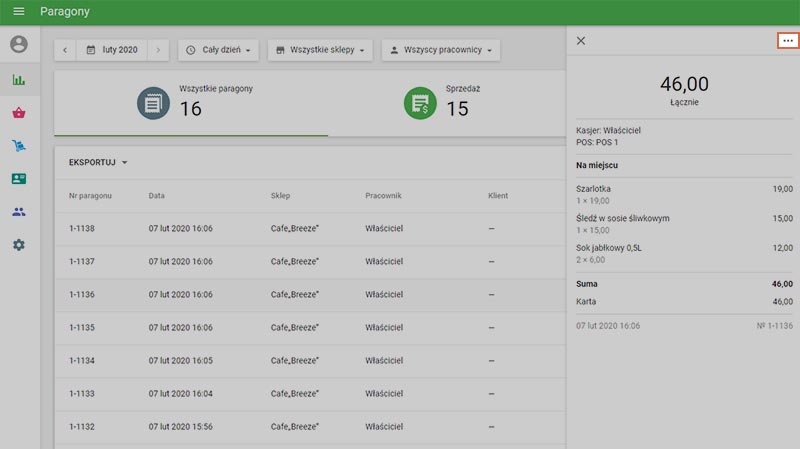800x449 pixels.
Task: Close the receipt details panel
Action: (x=581, y=41)
